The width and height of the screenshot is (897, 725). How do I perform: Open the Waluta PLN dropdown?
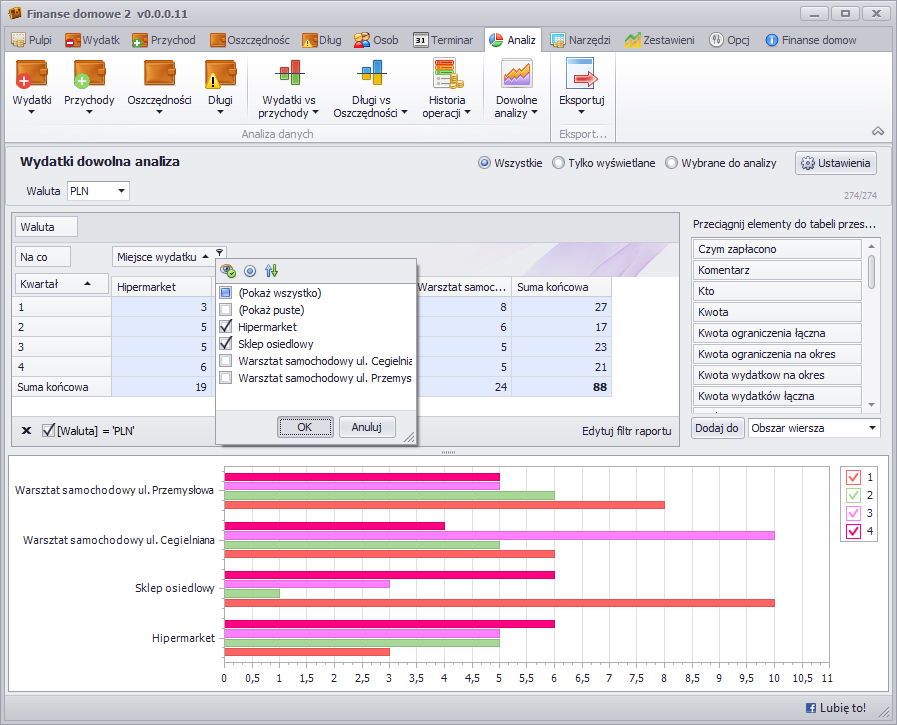(x=121, y=191)
